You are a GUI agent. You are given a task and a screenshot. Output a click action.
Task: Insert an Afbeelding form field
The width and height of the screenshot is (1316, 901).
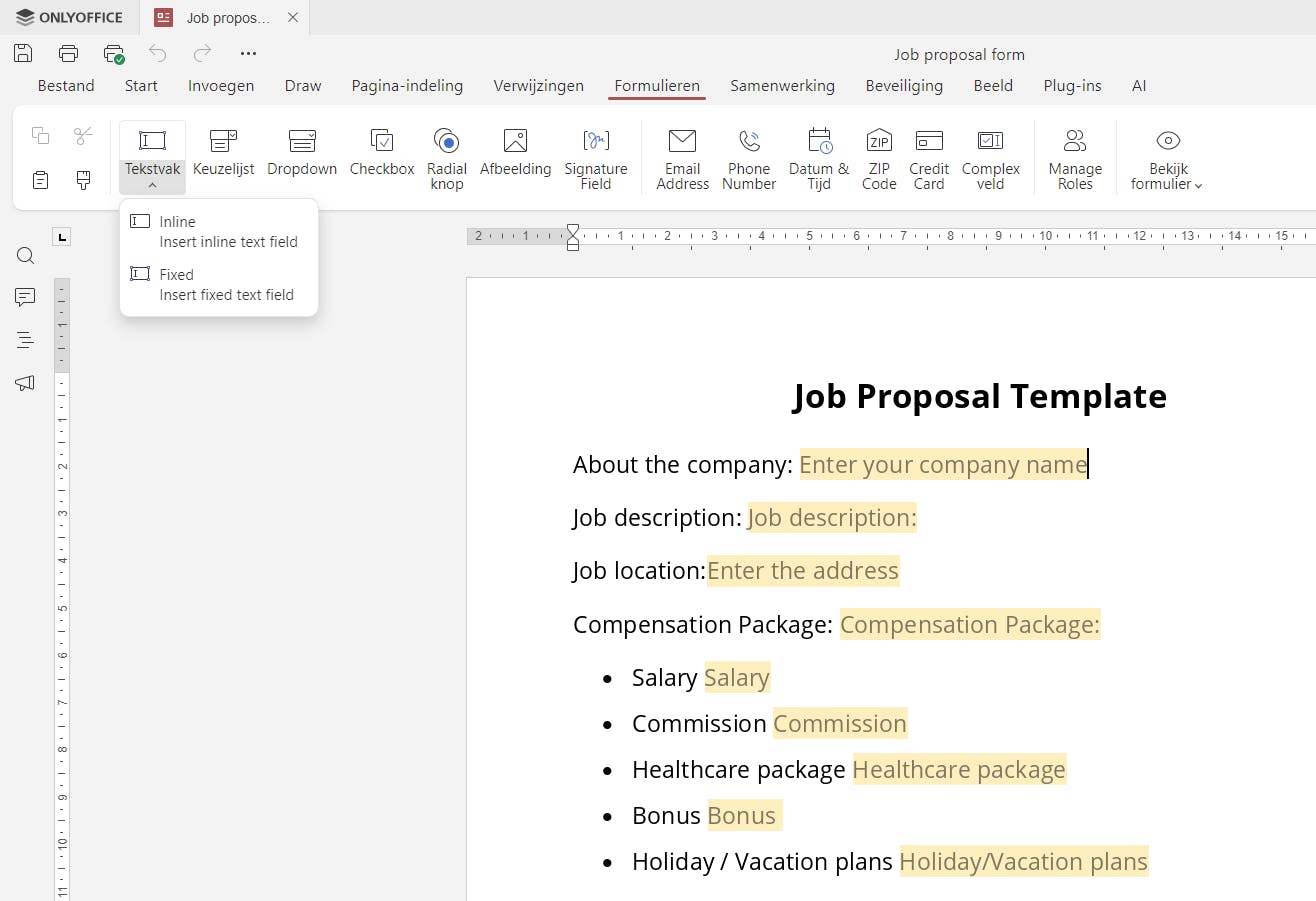coord(515,157)
